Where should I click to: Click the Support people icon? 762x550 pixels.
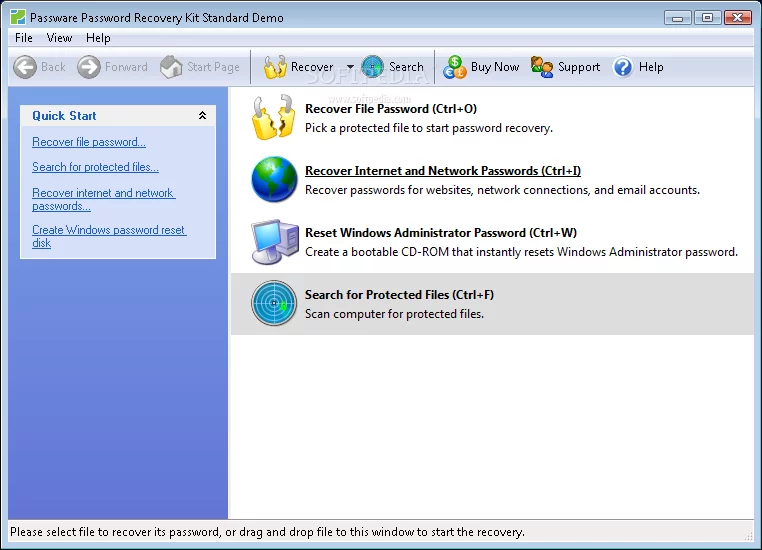[x=542, y=67]
